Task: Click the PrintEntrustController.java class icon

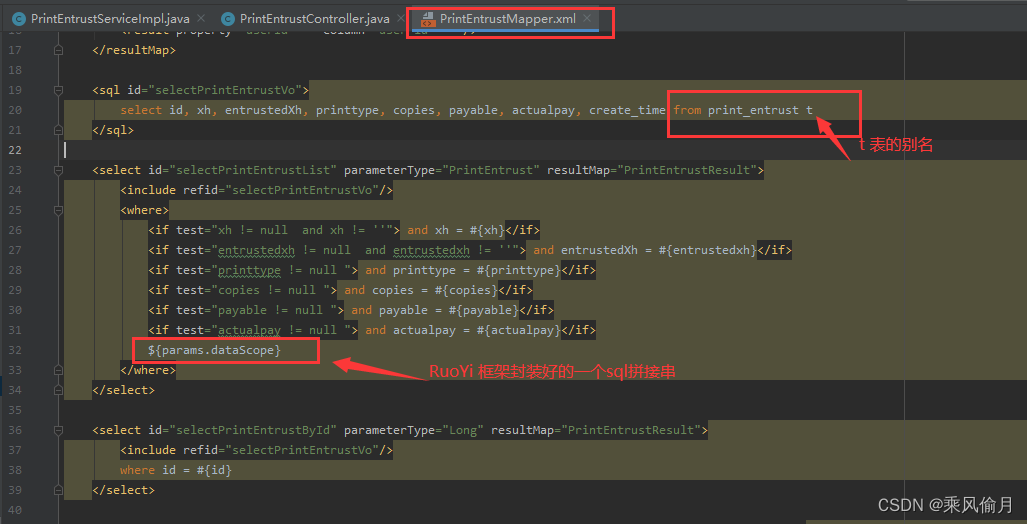Action: pyautogui.click(x=228, y=19)
